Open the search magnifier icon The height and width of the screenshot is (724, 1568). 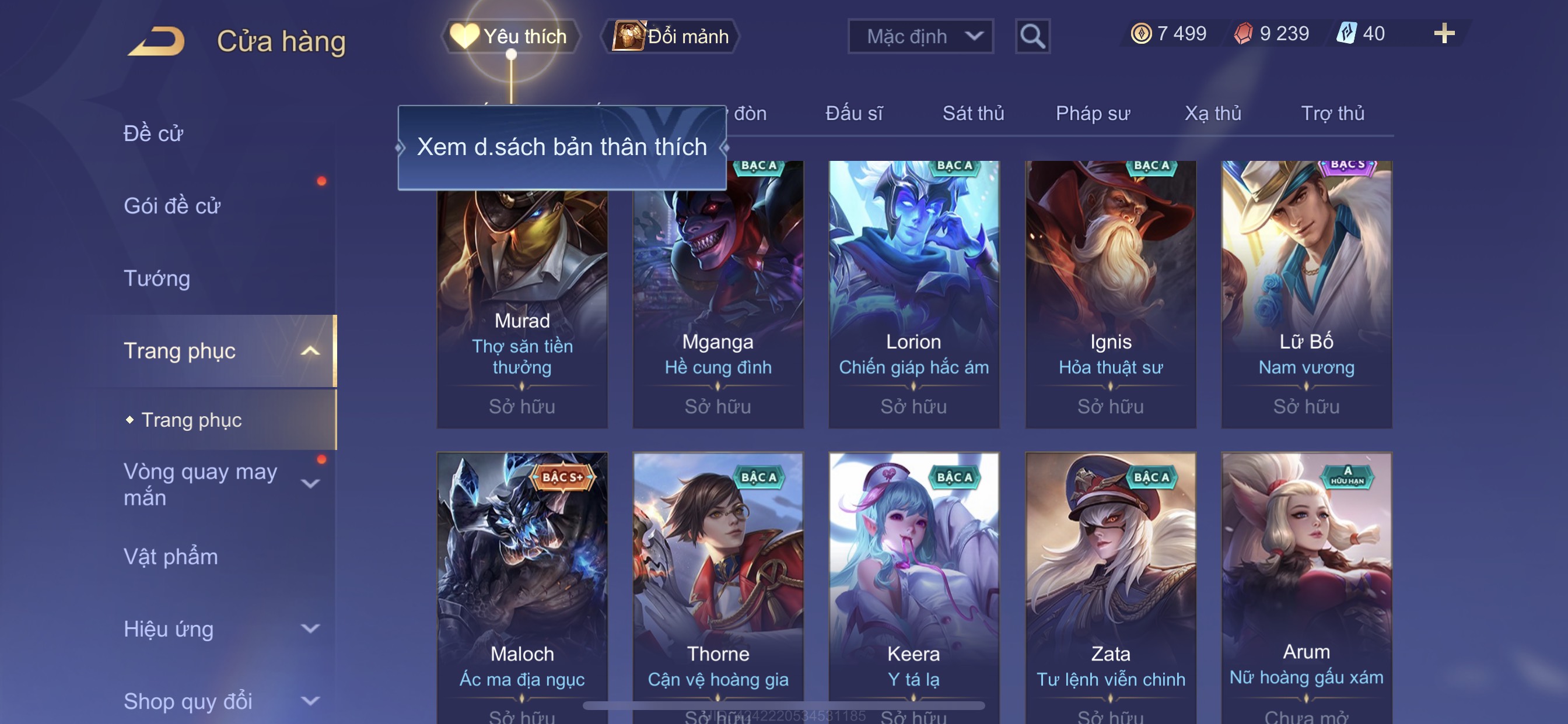coord(1032,37)
